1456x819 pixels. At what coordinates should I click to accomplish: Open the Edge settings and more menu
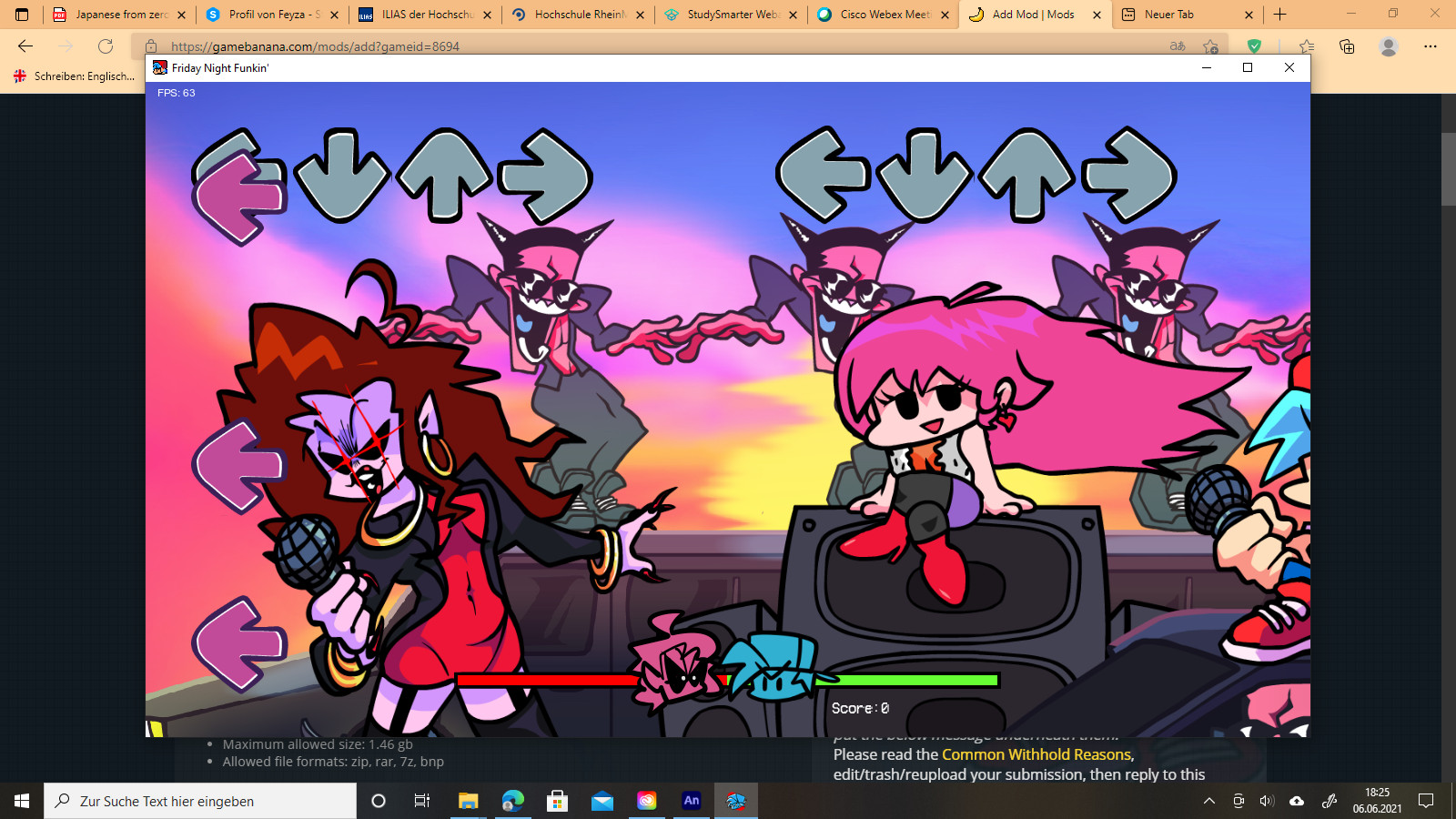(x=1431, y=46)
